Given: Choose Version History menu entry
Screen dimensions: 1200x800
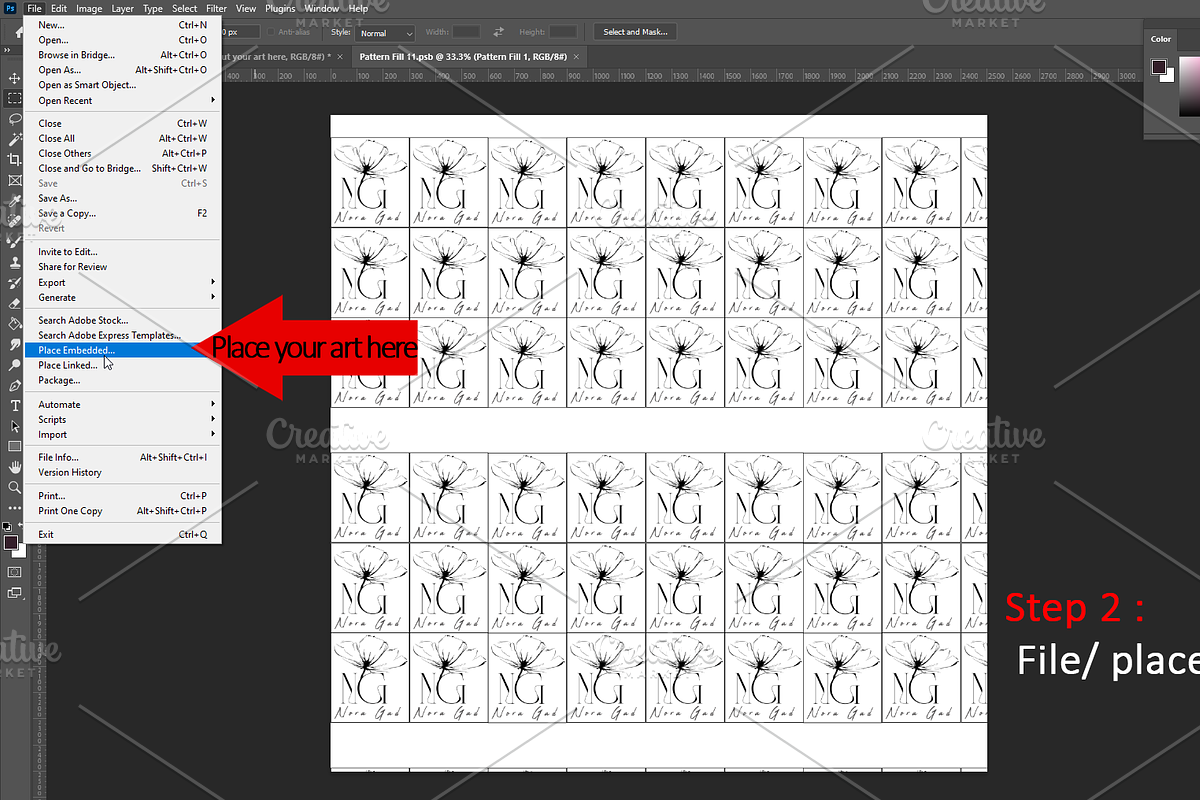Looking at the screenshot, I should click(x=121, y=472).
